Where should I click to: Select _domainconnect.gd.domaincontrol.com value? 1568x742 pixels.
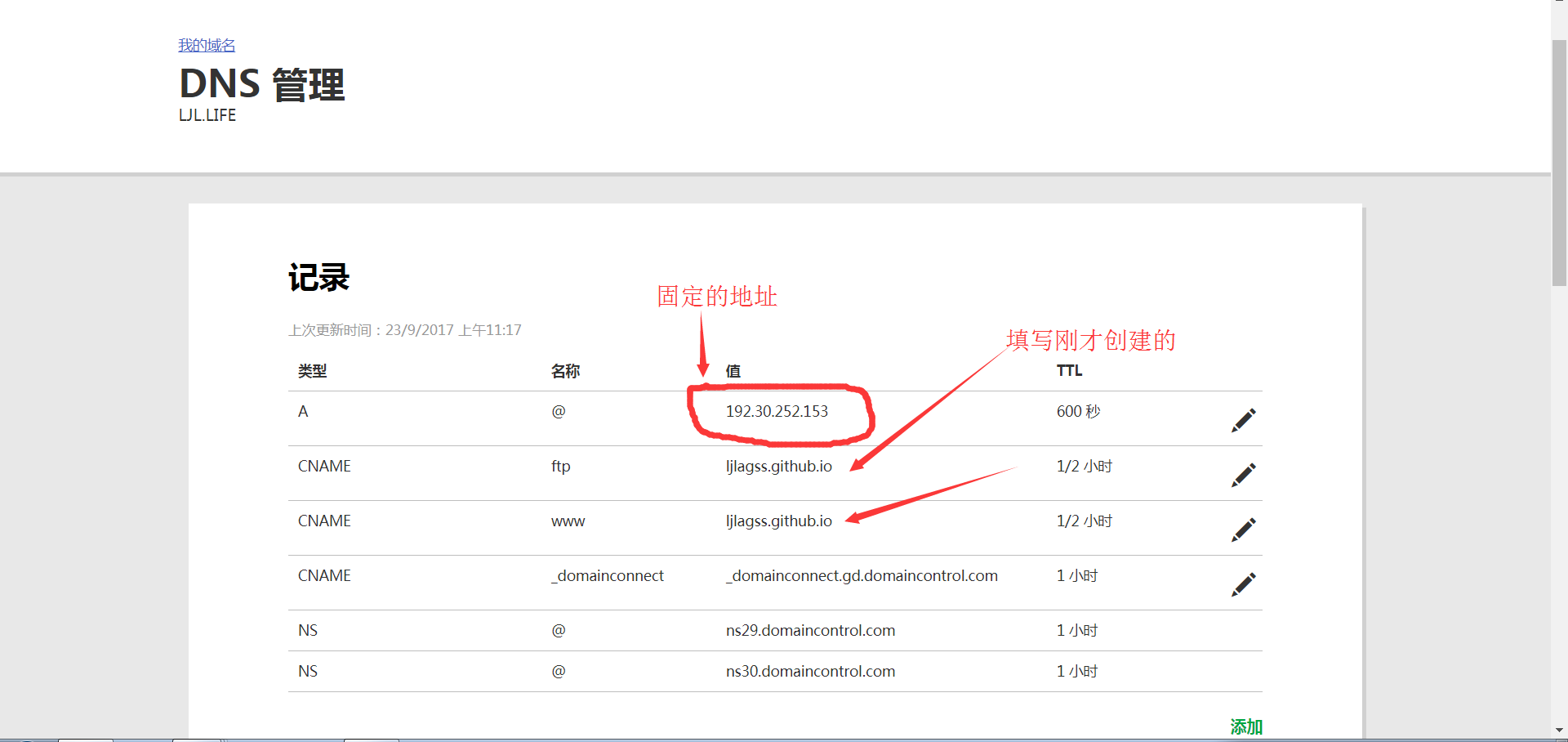coord(862,575)
